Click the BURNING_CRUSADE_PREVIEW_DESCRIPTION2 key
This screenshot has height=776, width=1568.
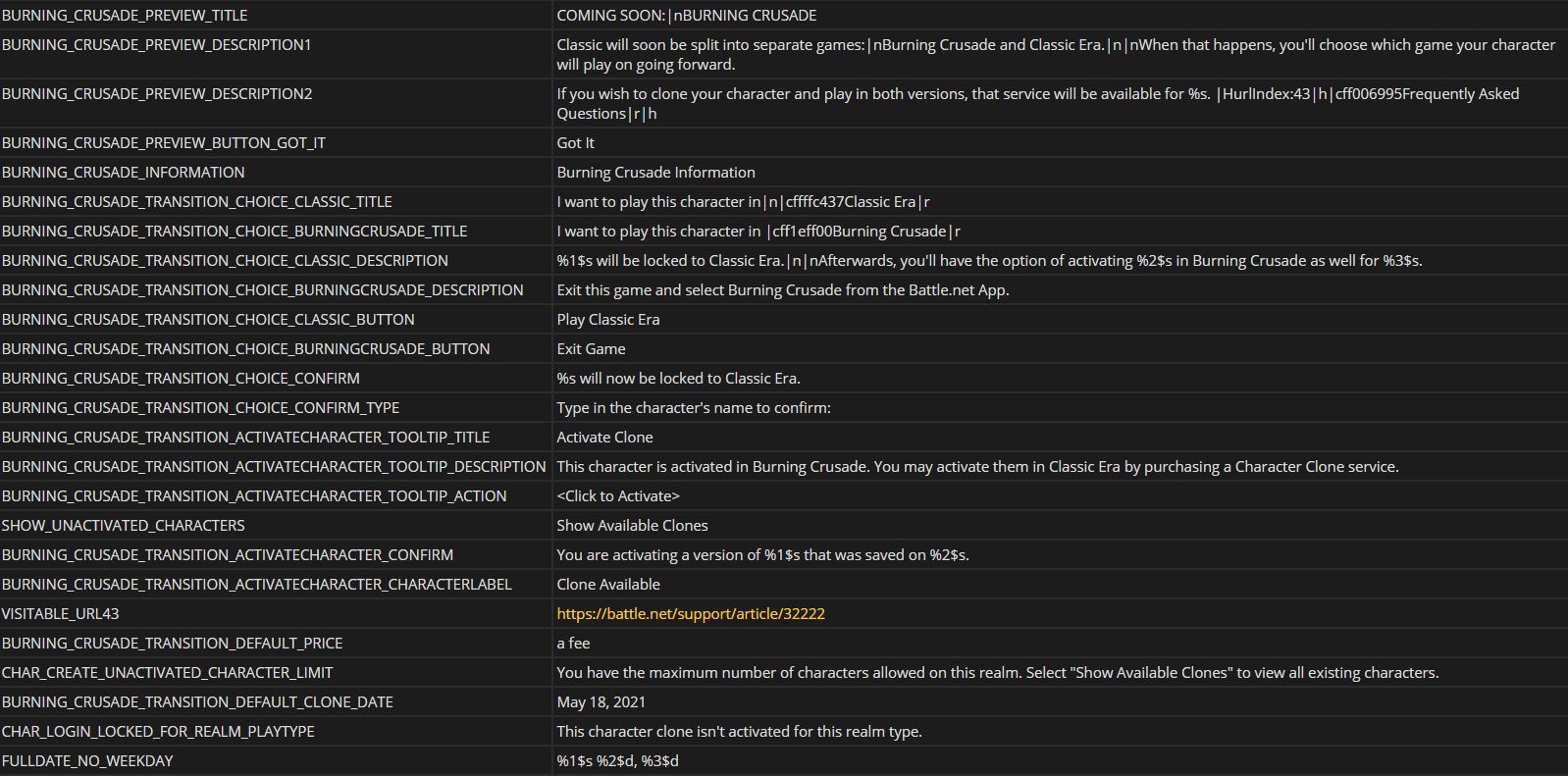pos(157,94)
